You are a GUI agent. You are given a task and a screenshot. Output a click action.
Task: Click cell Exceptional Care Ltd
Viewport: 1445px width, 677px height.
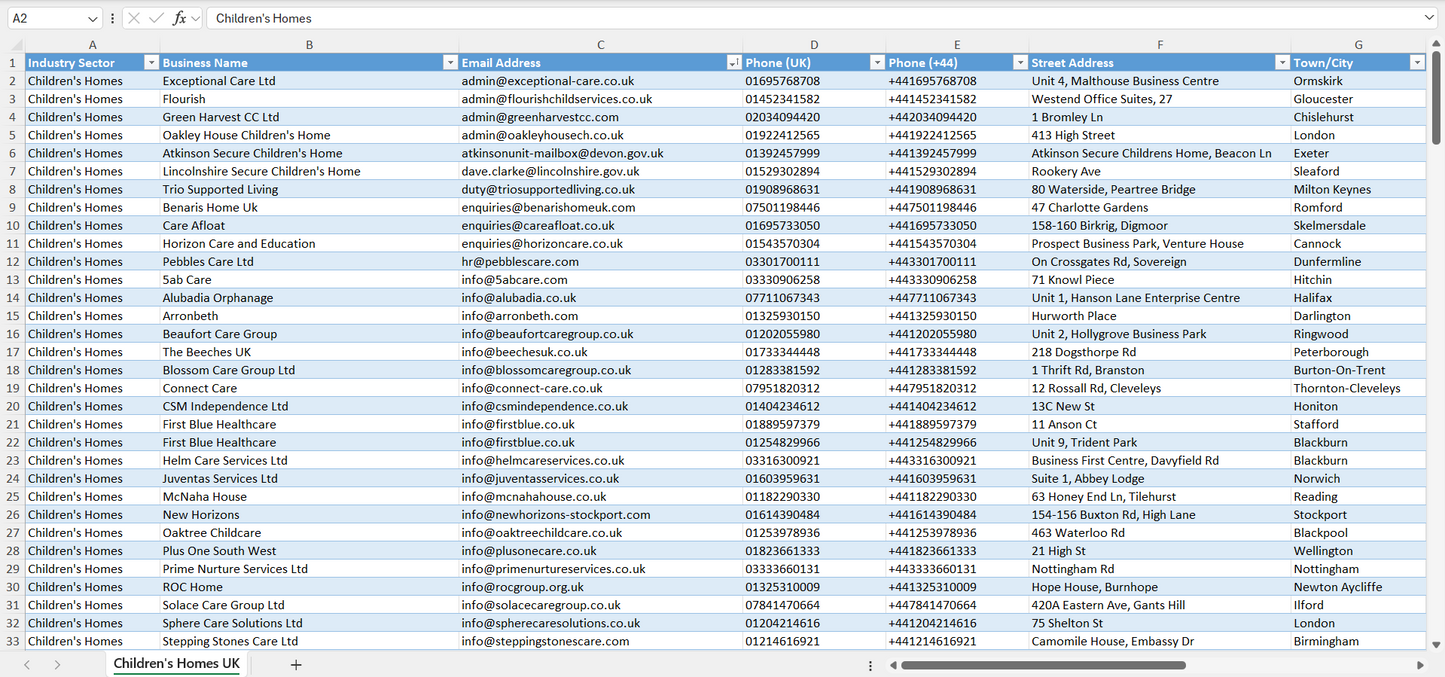[x=309, y=80]
